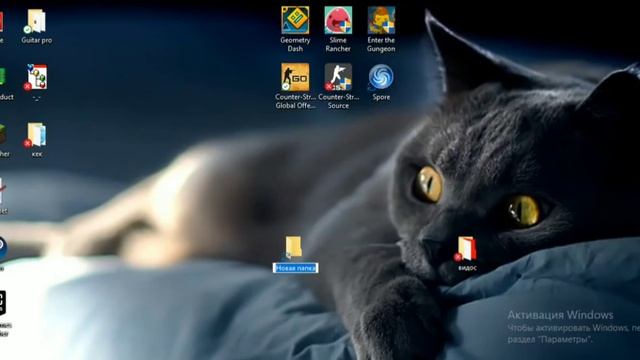Select the Enter the Gungeon icon
The width and height of the screenshot is (640, 360).
(381, 20)
